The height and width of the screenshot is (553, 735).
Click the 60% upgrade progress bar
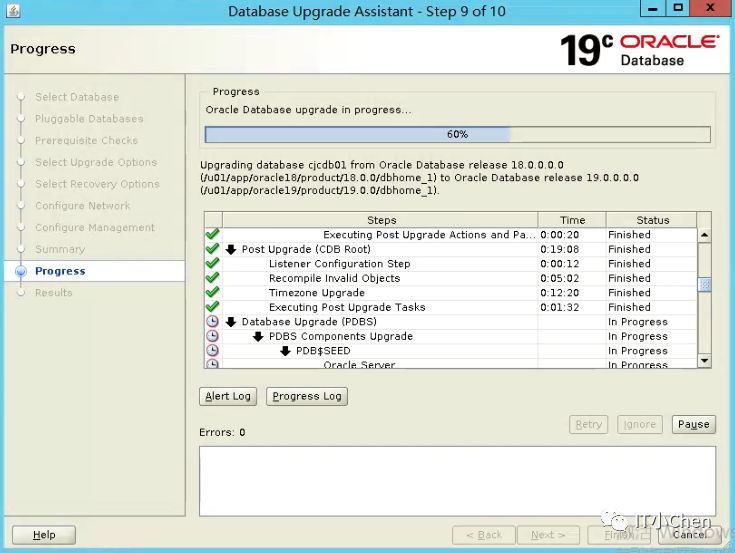coord(458,135)
